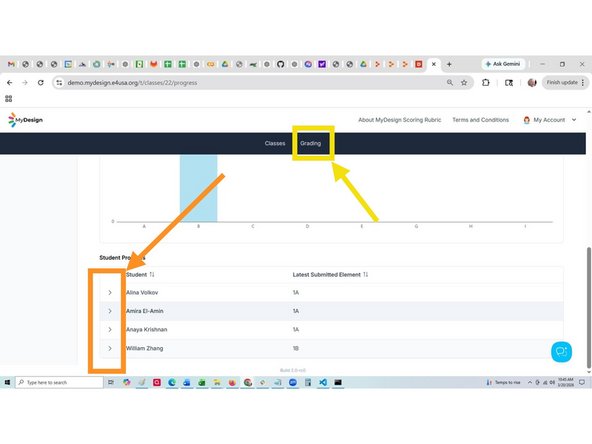This screenshot has width=592, height=444.
Task: Open the browser extensions puzzle icon
Action: tap(486, 82)
